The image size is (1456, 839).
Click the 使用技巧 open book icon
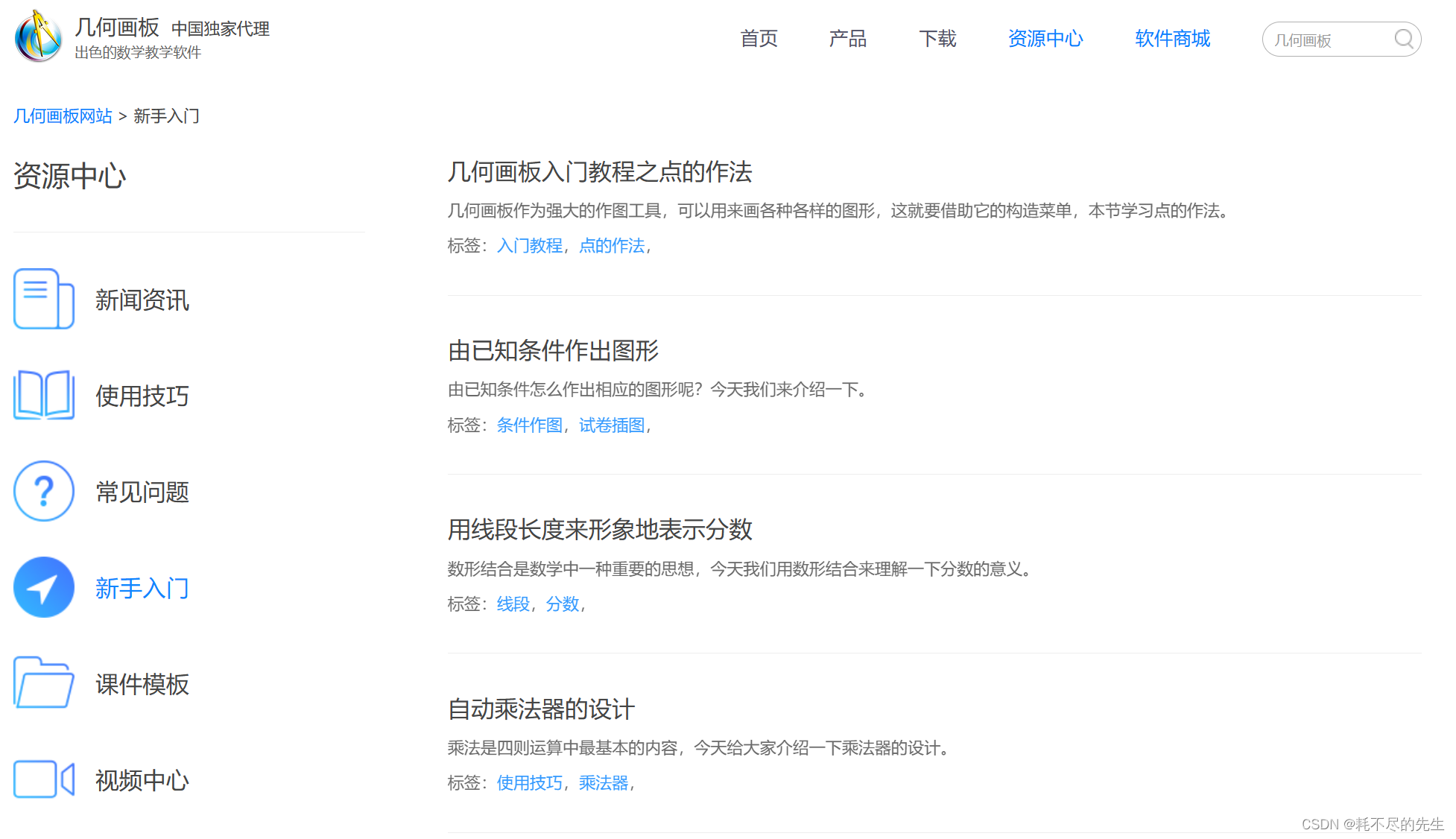[x=43, y=395]
